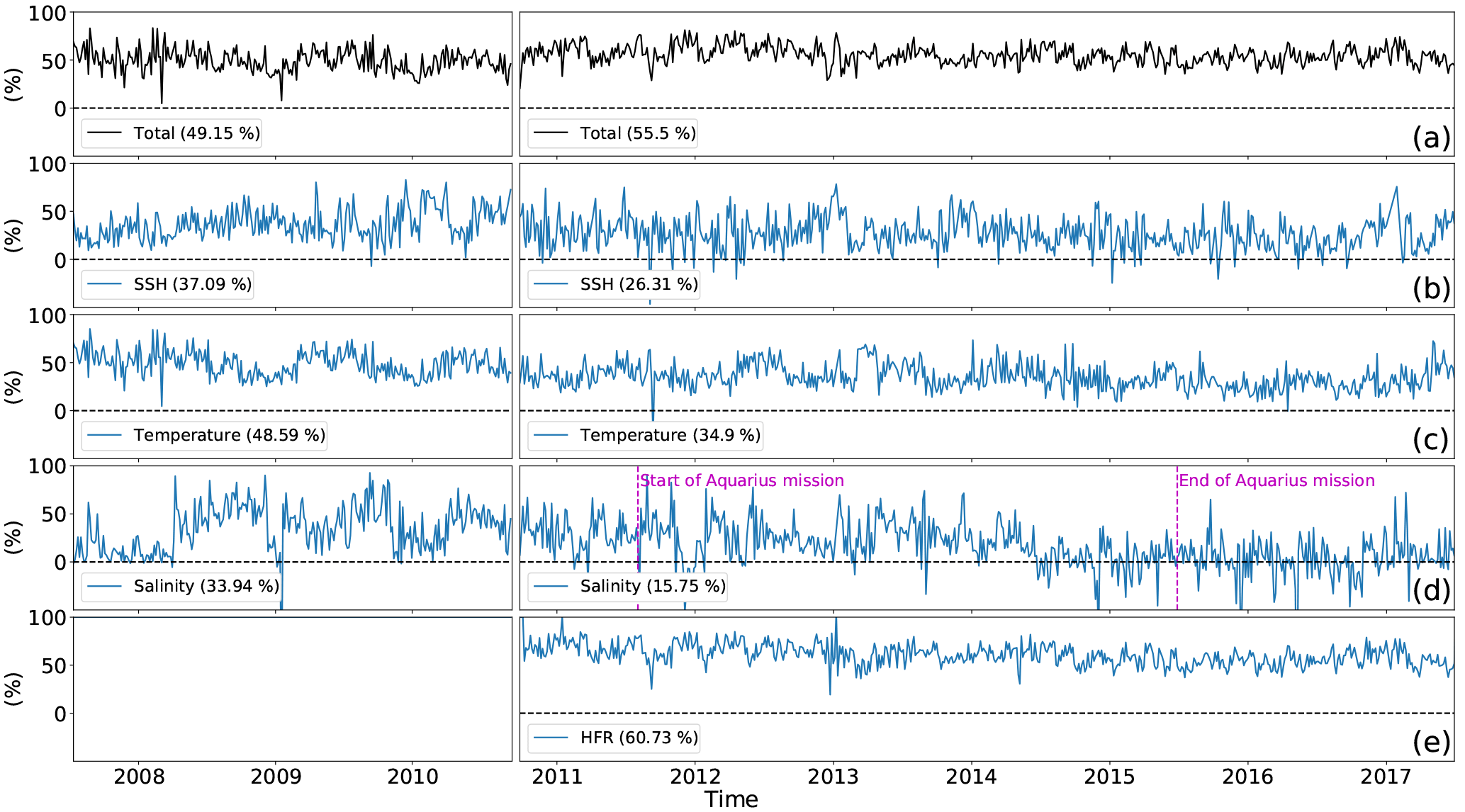Image resolution: width=1465 pixels, height=812 pixels.
Task: Click the Start of Aquarius mission label
Action: (742, 480)
